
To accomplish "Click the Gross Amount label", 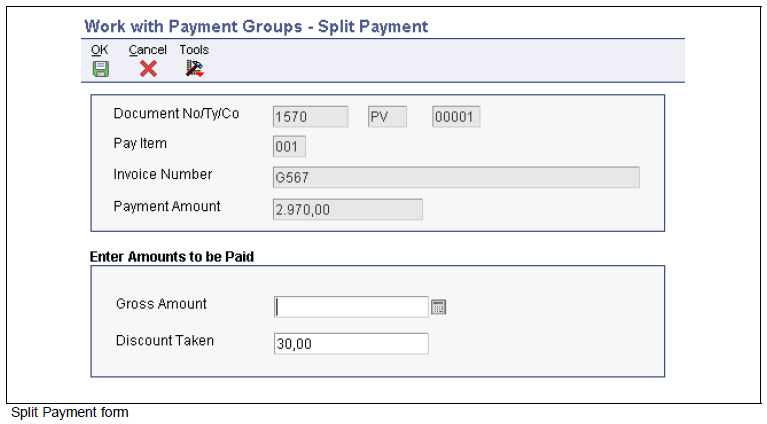I will pos(161,304).
